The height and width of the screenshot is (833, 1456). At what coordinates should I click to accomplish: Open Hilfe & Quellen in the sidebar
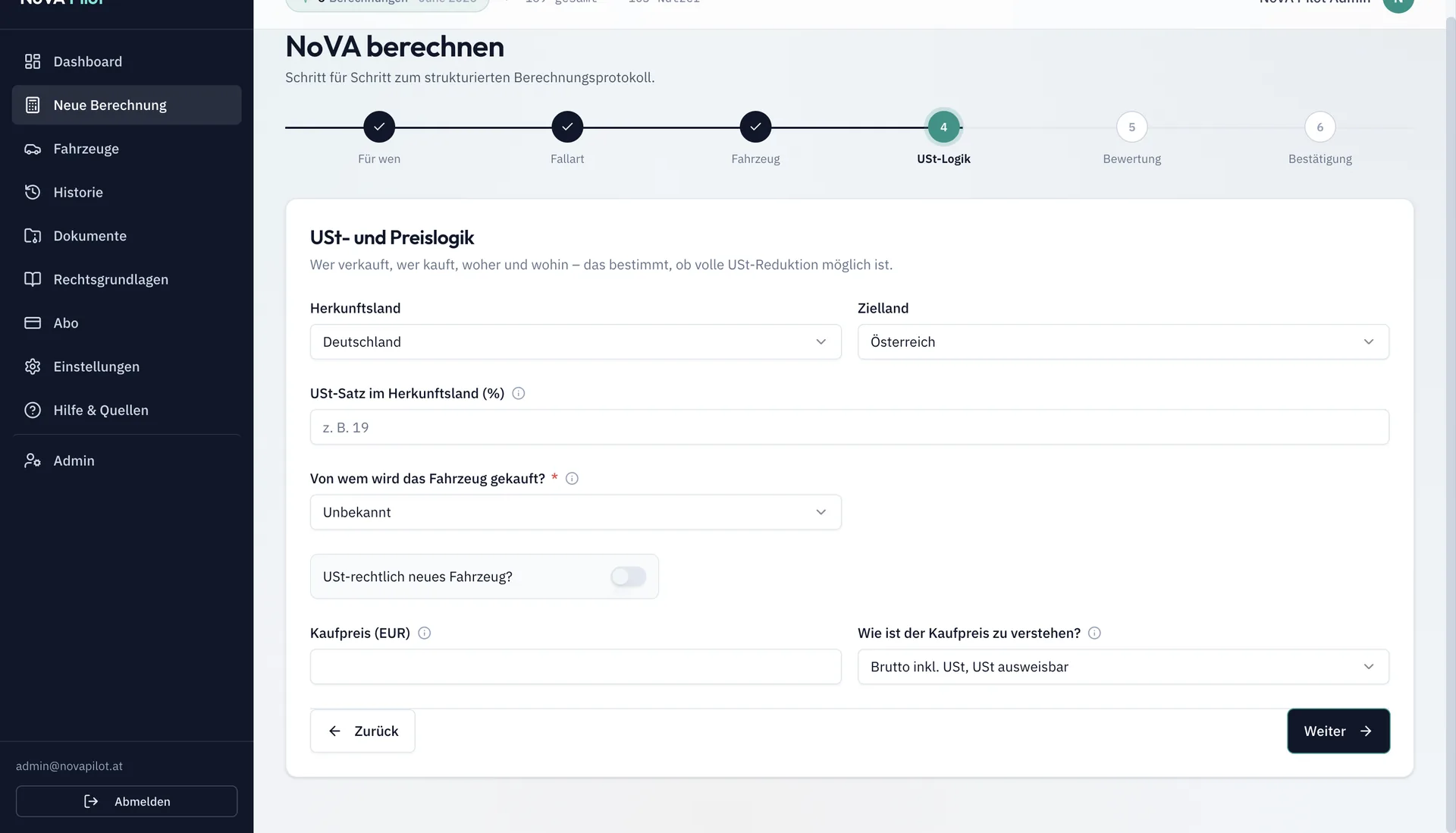point(127,410)
